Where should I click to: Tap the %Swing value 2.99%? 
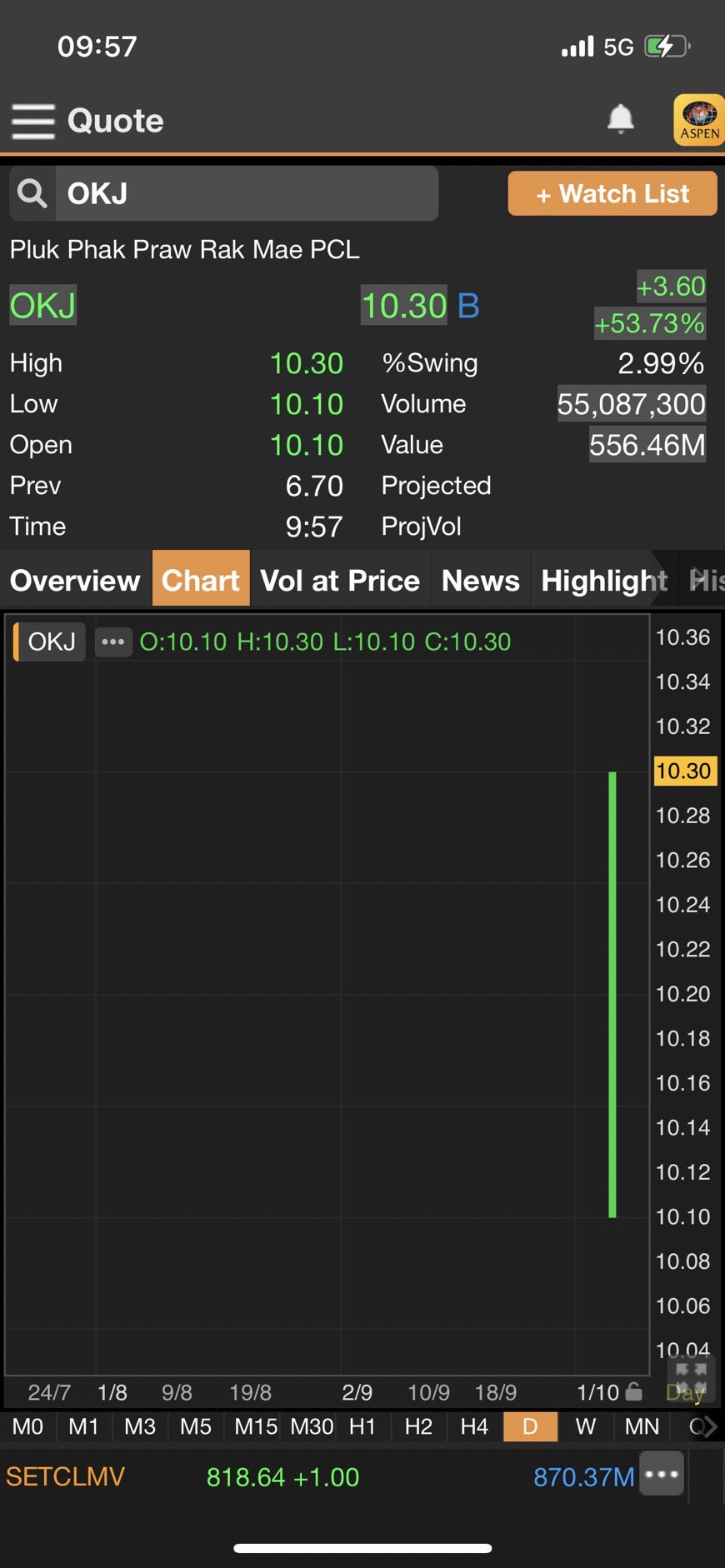coord(661,363)
